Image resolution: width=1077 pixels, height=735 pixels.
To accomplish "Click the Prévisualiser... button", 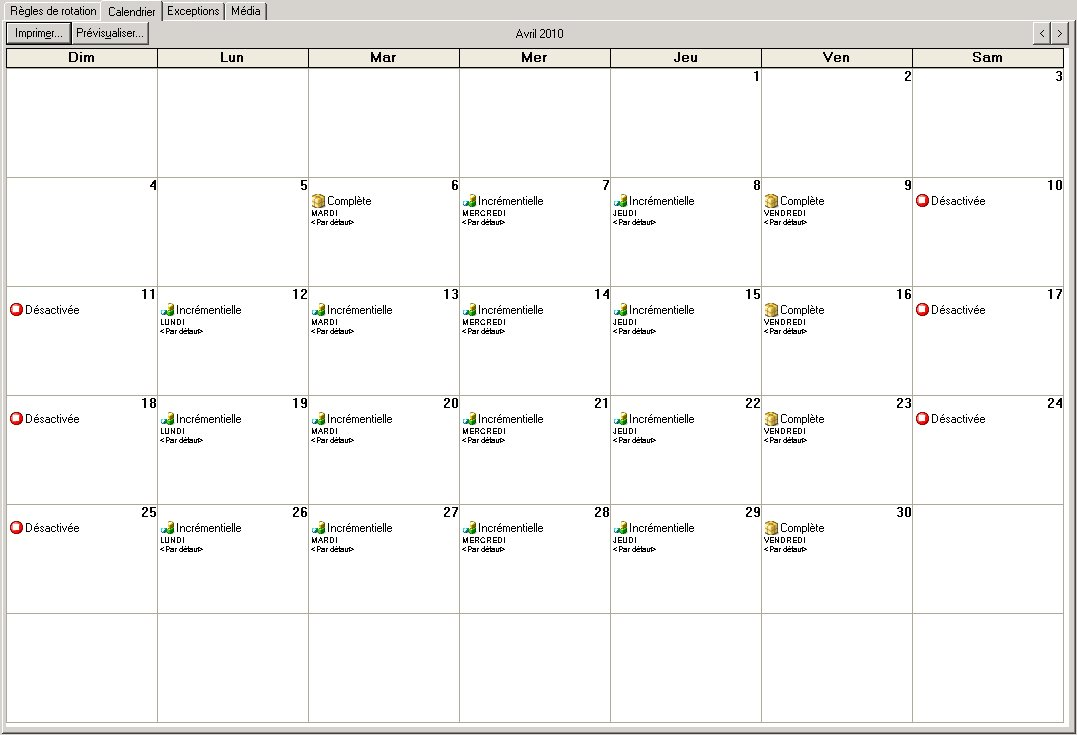I will click(x=110, y=33).
